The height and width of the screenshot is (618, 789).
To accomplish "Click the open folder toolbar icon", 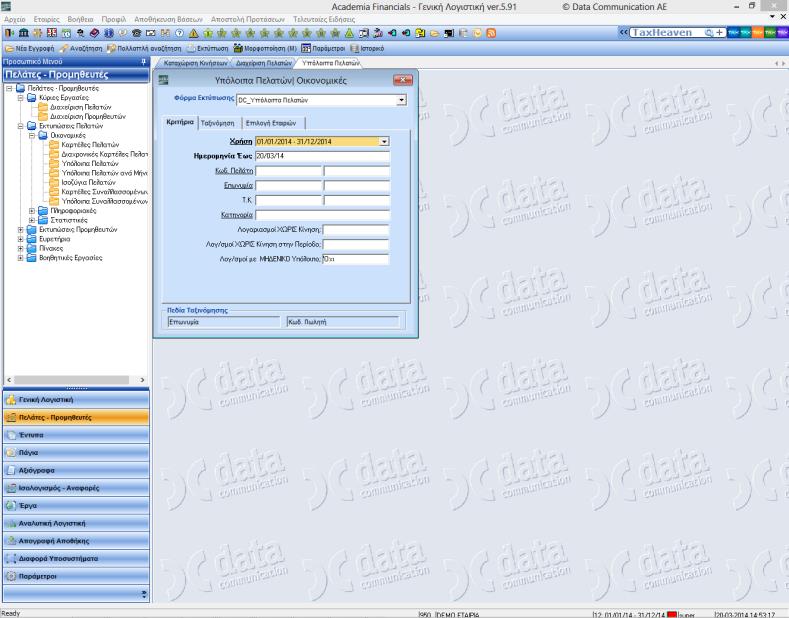I will tap(434, 33).
